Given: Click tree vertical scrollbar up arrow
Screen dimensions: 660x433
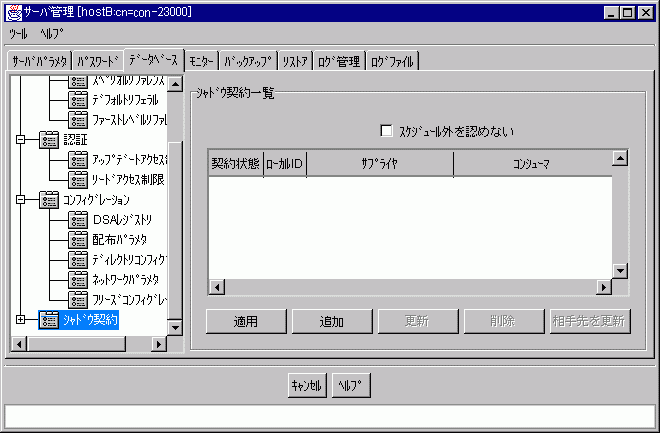Looking at the screenshot, I should 175,85.
